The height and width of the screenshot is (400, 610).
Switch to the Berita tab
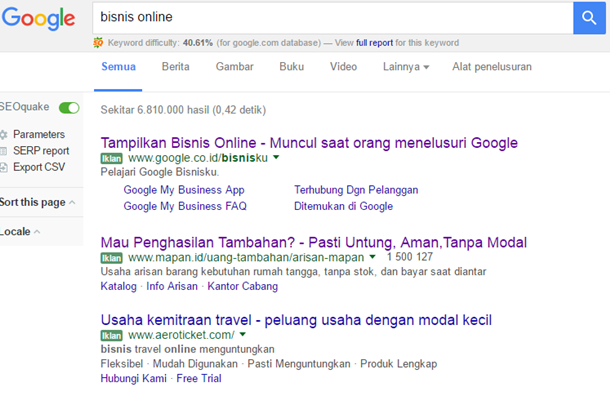point(175,67)
